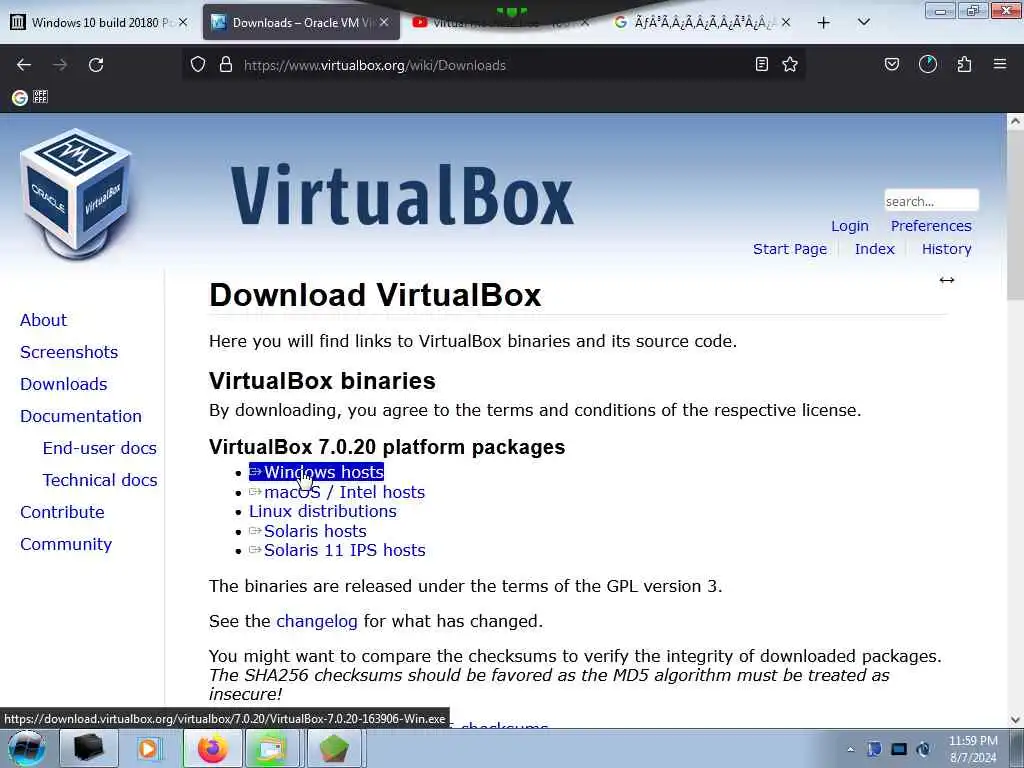
Task: Open Community in the sidebar
Action: (x=66, y=544)
